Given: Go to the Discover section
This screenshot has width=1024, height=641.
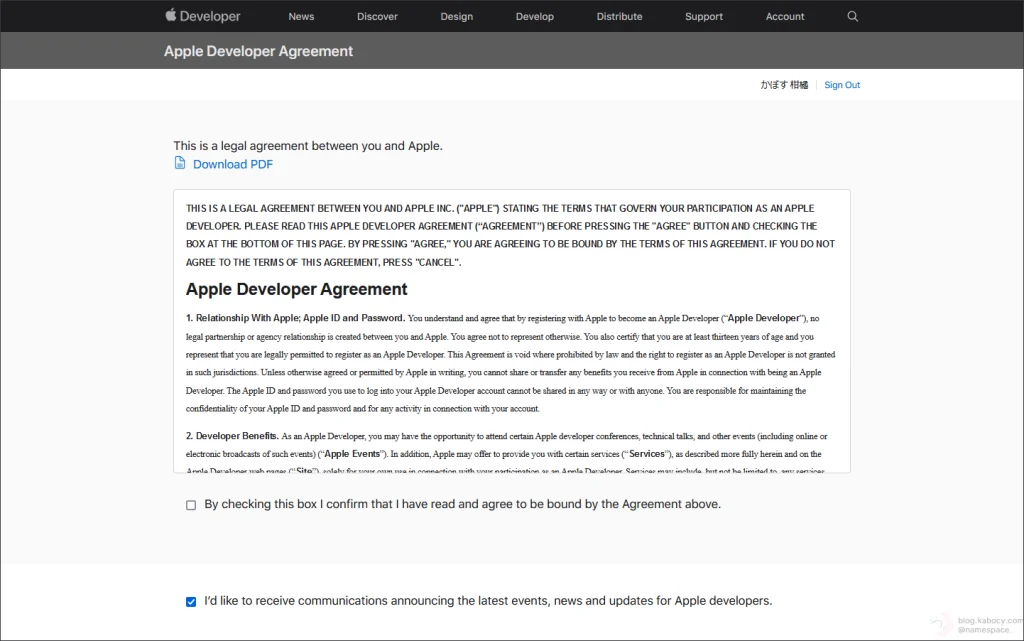Looking at the screenshot, I should pyautogui.click(x=377, y=16).
